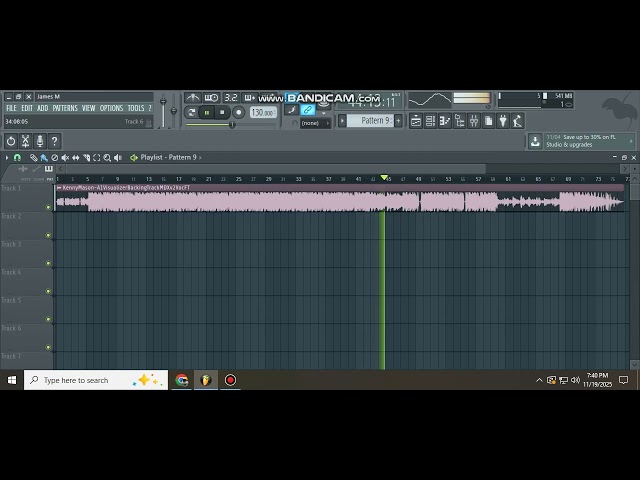Screen dimensions: 640x480
Task: Toggle the overdub/blend recording icon
Action: point(249,98)
